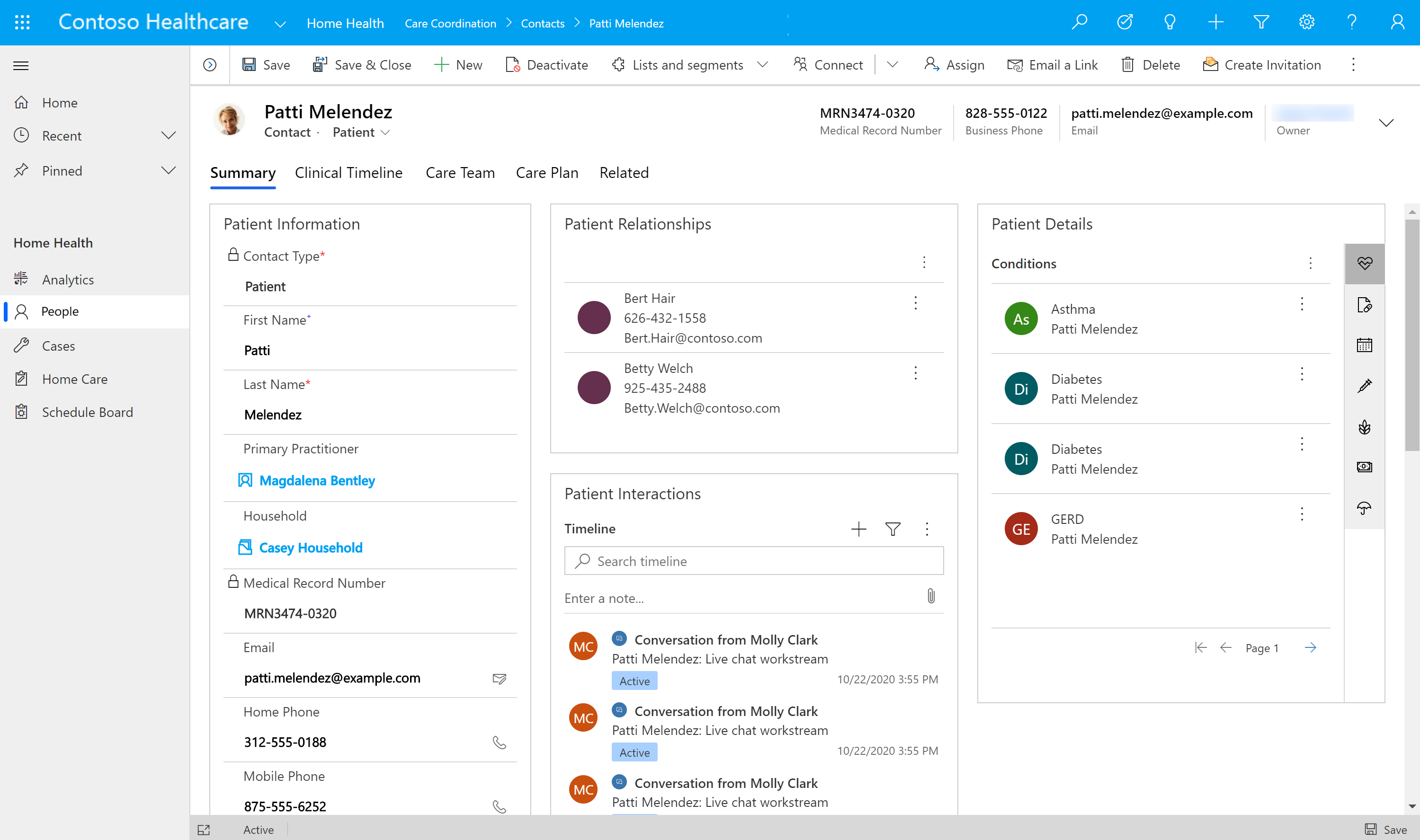Open the Connect split-button dropdown arrow

[x=893, y=64]
